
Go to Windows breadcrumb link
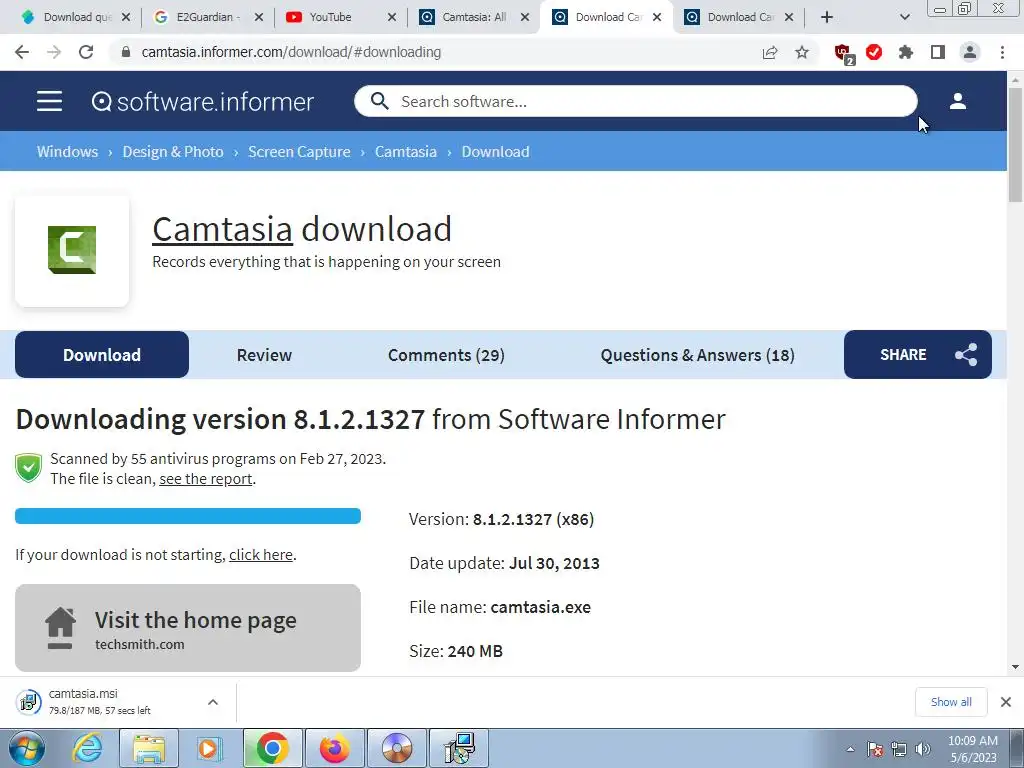click(x=67, y=152)
